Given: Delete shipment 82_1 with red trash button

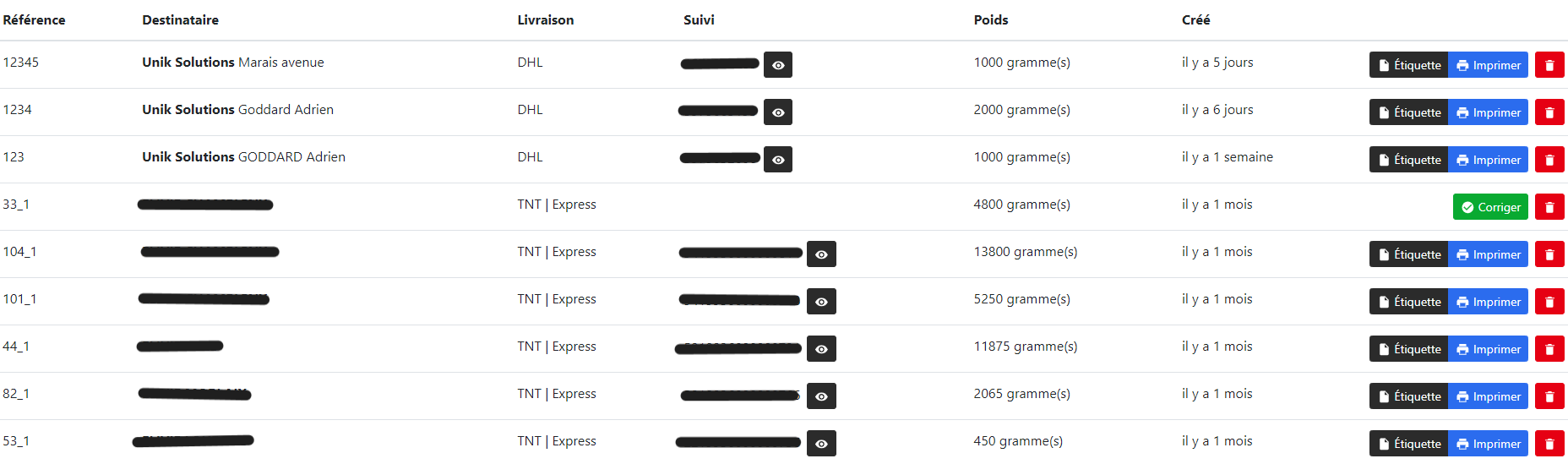Looking at the screenshot, I should pos(1549,396).
